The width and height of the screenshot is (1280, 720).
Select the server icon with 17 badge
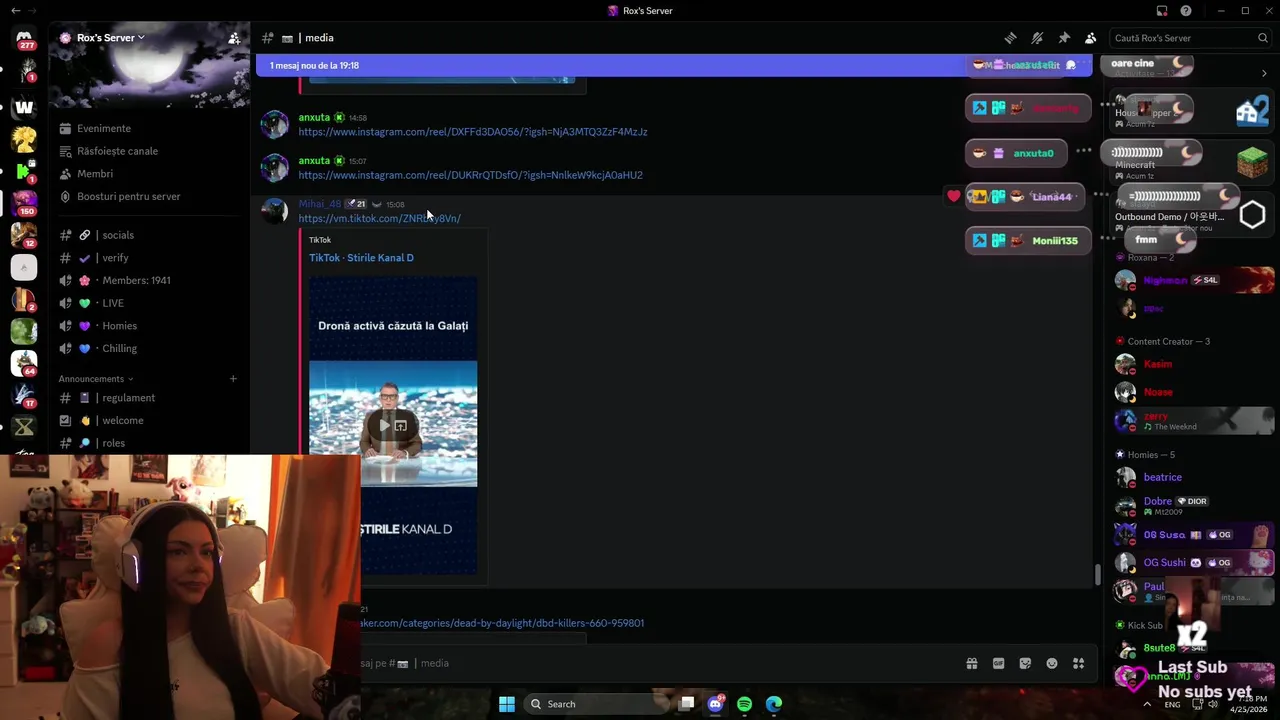(x=24, y=395)
